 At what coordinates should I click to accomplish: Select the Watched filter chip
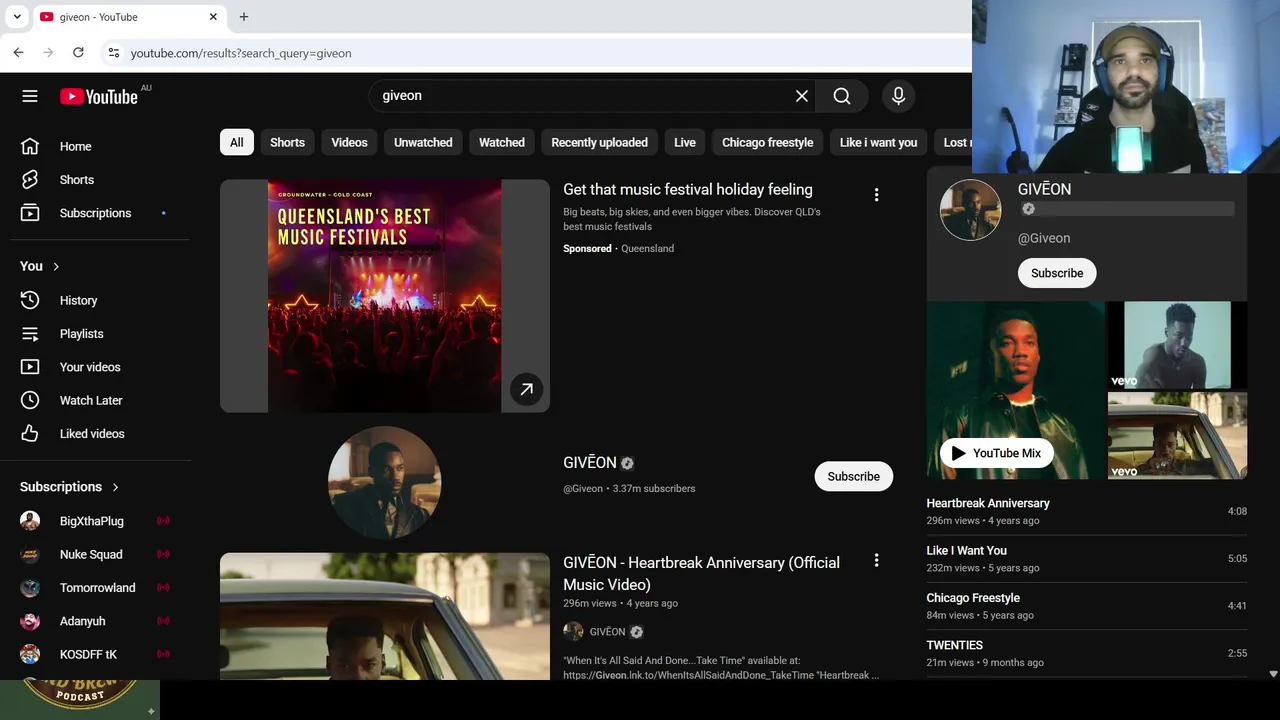[x=502, y=142]
